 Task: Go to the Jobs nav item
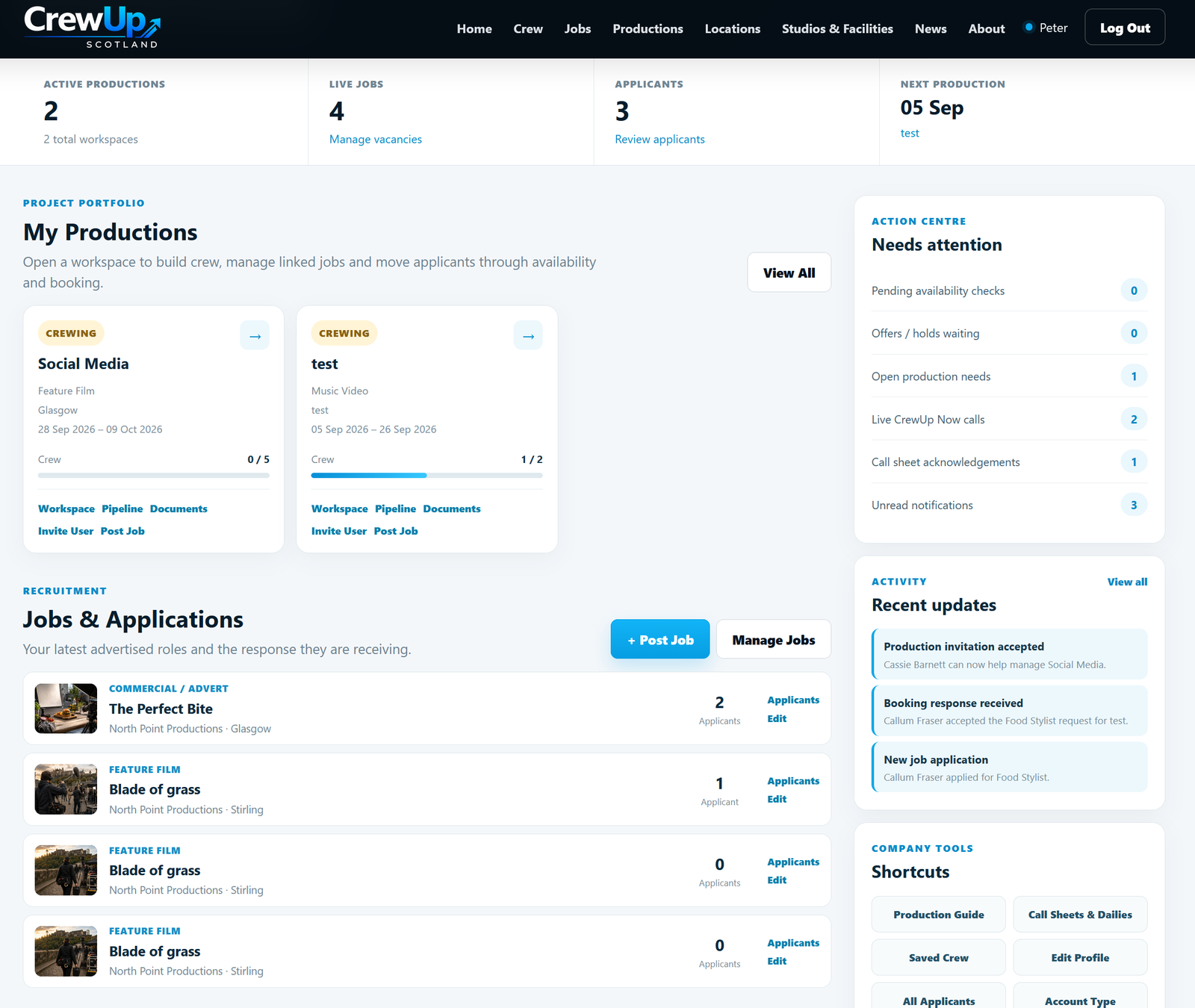(x=577, y=28)
